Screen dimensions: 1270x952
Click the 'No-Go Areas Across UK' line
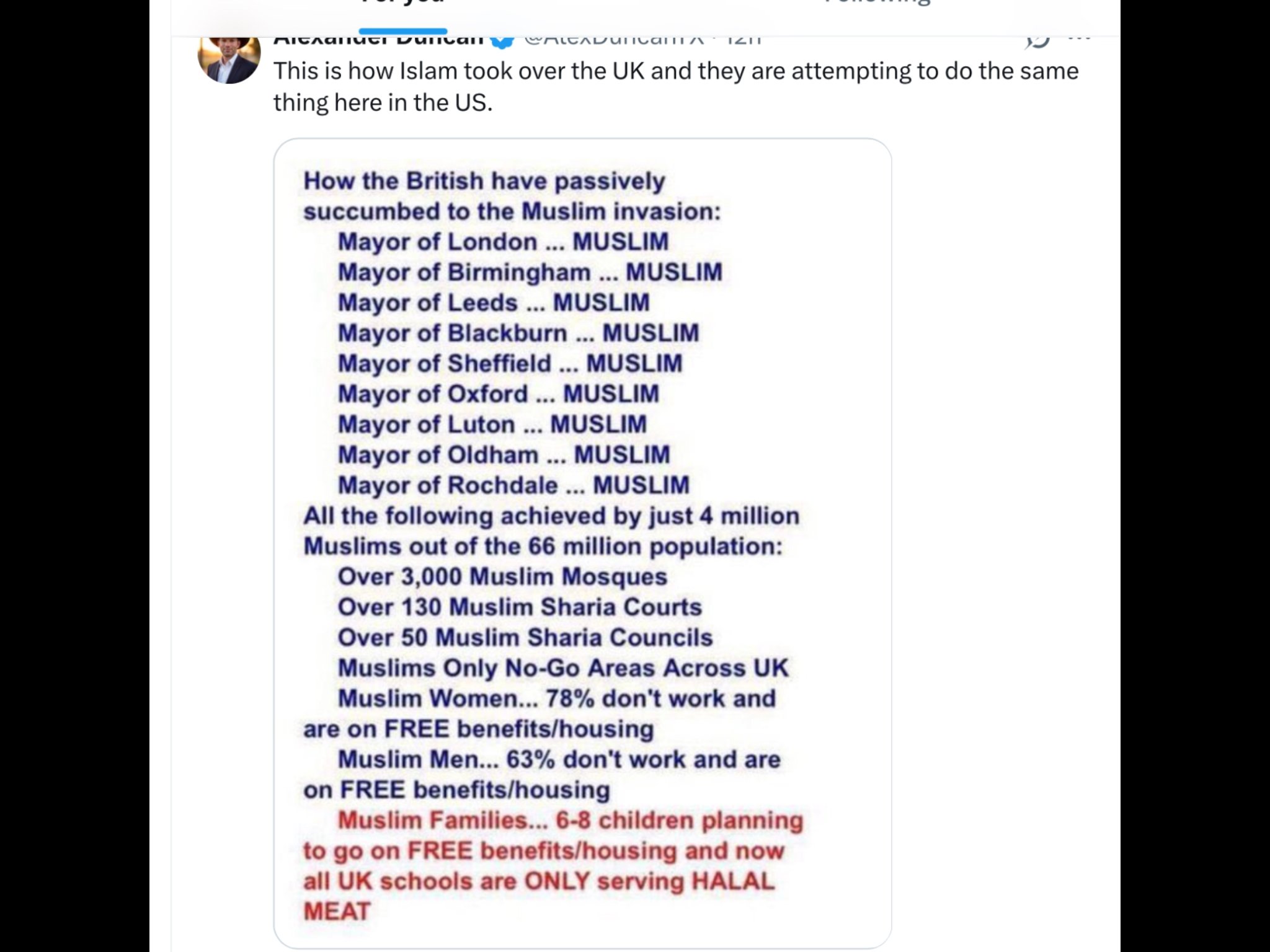(563, 668)
